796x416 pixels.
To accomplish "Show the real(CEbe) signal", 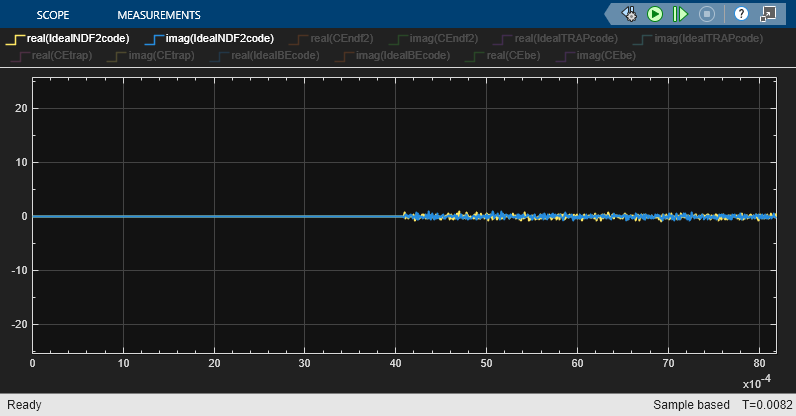I will click(x=503, y=55).
